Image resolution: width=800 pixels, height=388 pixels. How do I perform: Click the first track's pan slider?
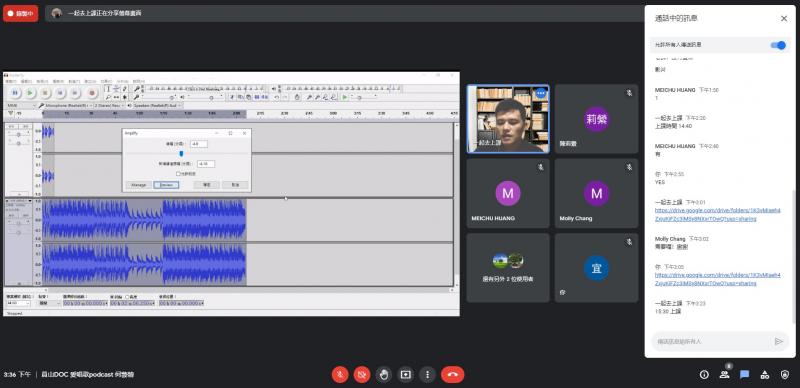pos(19,143)
